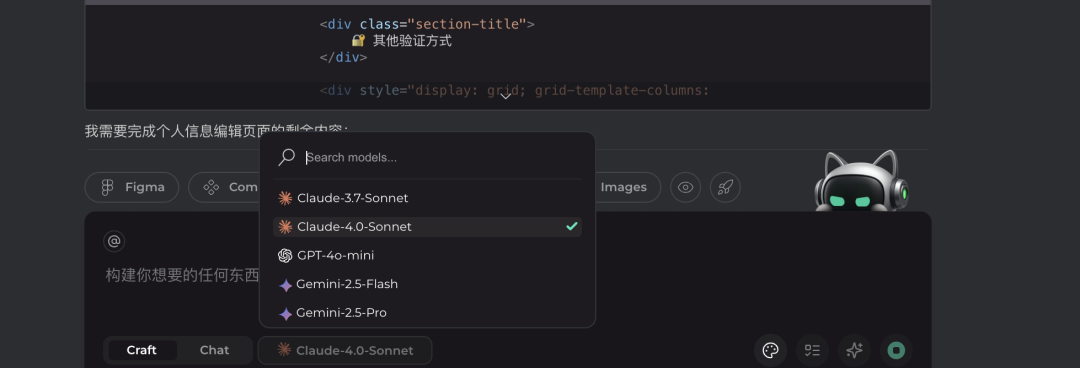1080x368 pixels.
Task: Click the Claude icon beside Claude-3.7-Sonnet
Action: point(284,198)
